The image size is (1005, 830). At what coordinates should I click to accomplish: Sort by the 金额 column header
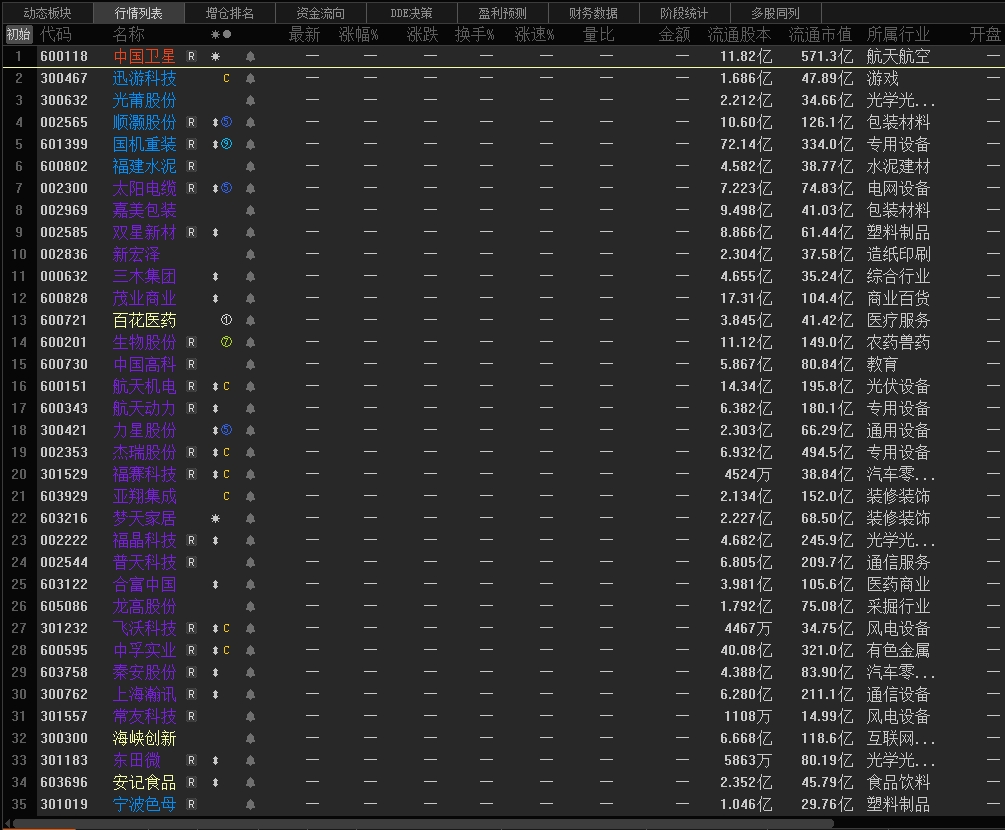coord(674,34)
